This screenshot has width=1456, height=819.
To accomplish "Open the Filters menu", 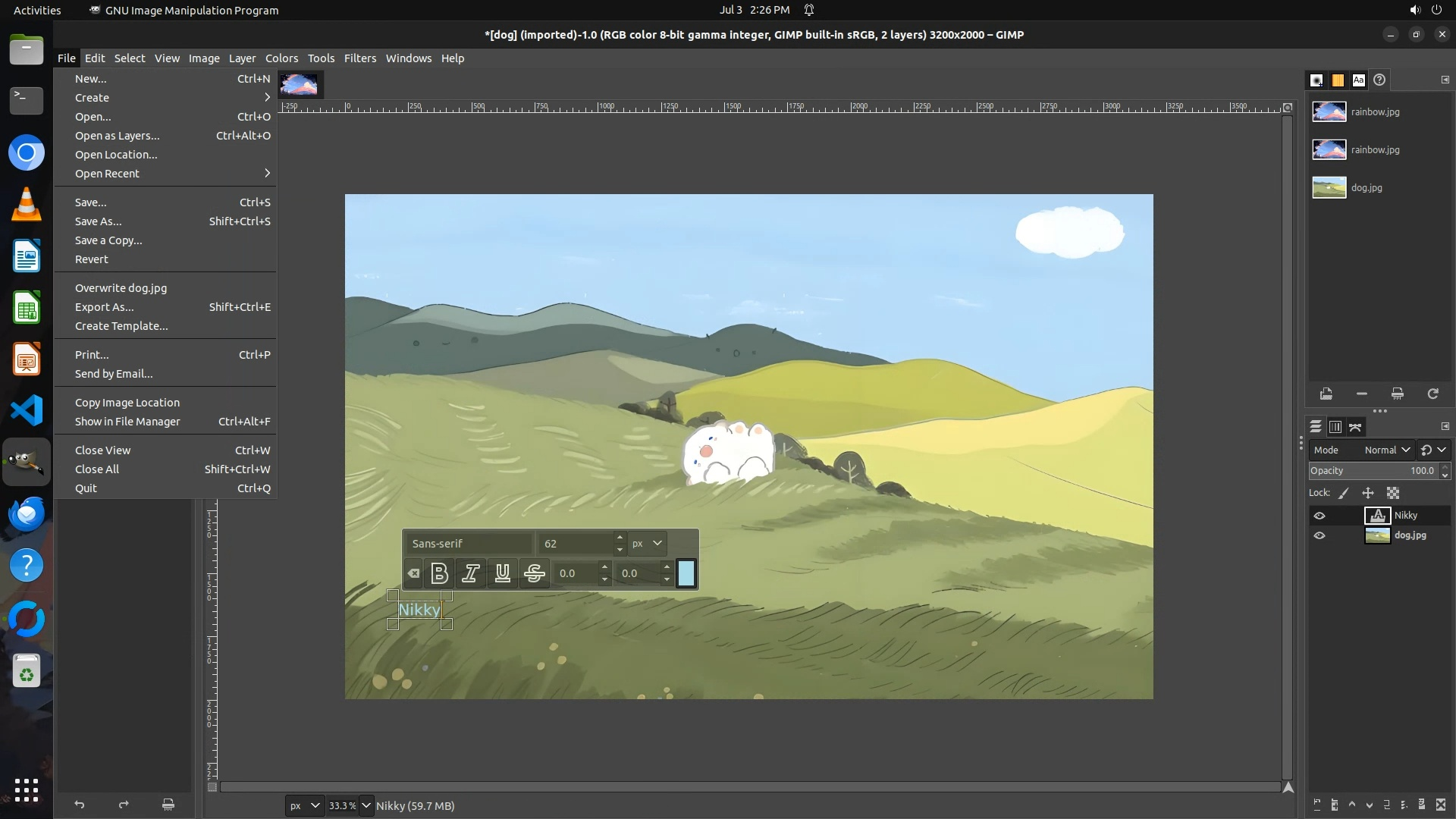I will [x=359, y=58].
